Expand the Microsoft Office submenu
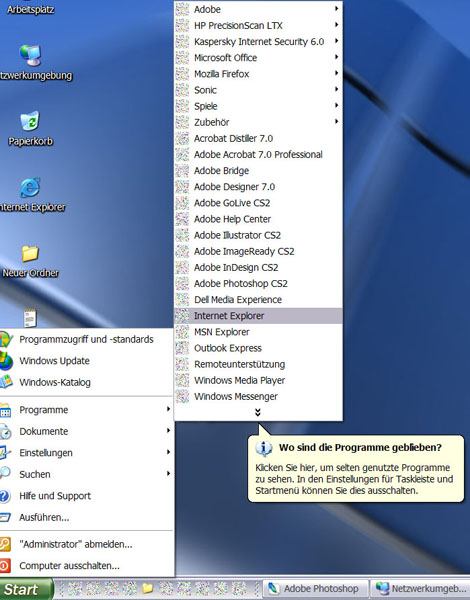 (x=336, y=57)
